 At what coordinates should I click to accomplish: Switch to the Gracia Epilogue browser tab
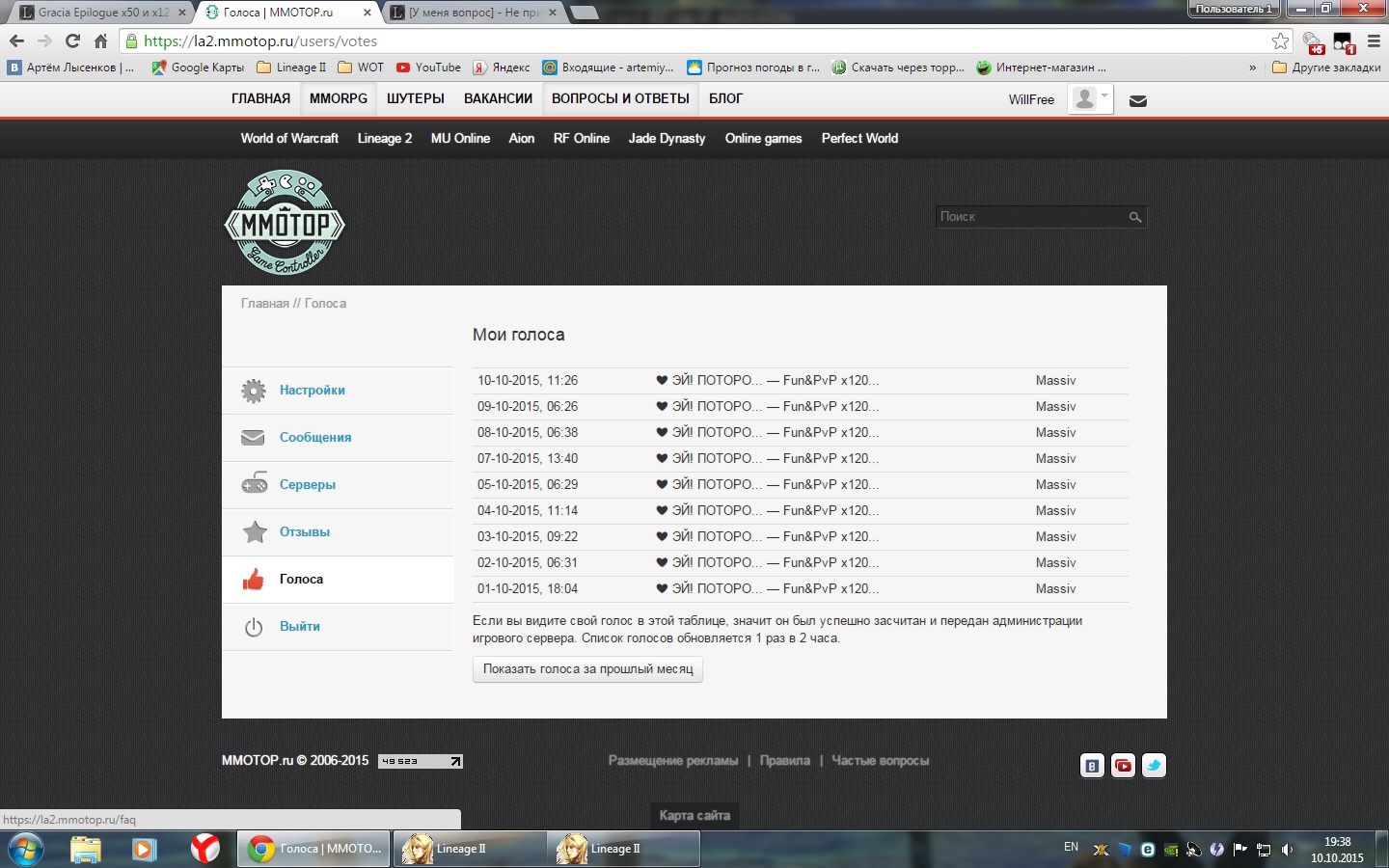tap(96, 13)
